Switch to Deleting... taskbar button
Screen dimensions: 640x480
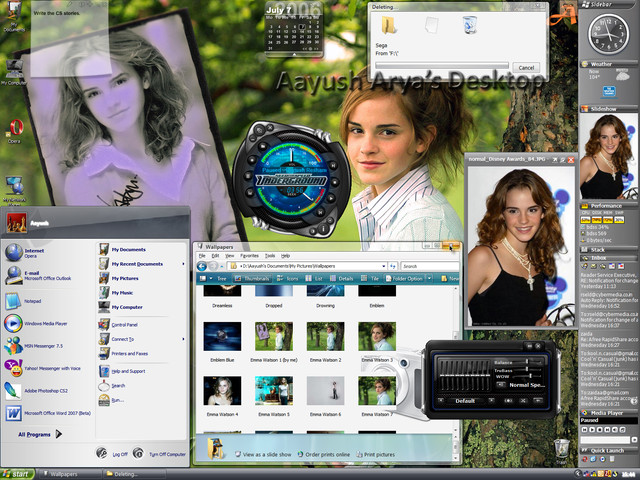pyautogui.click(x=134, y=474)
